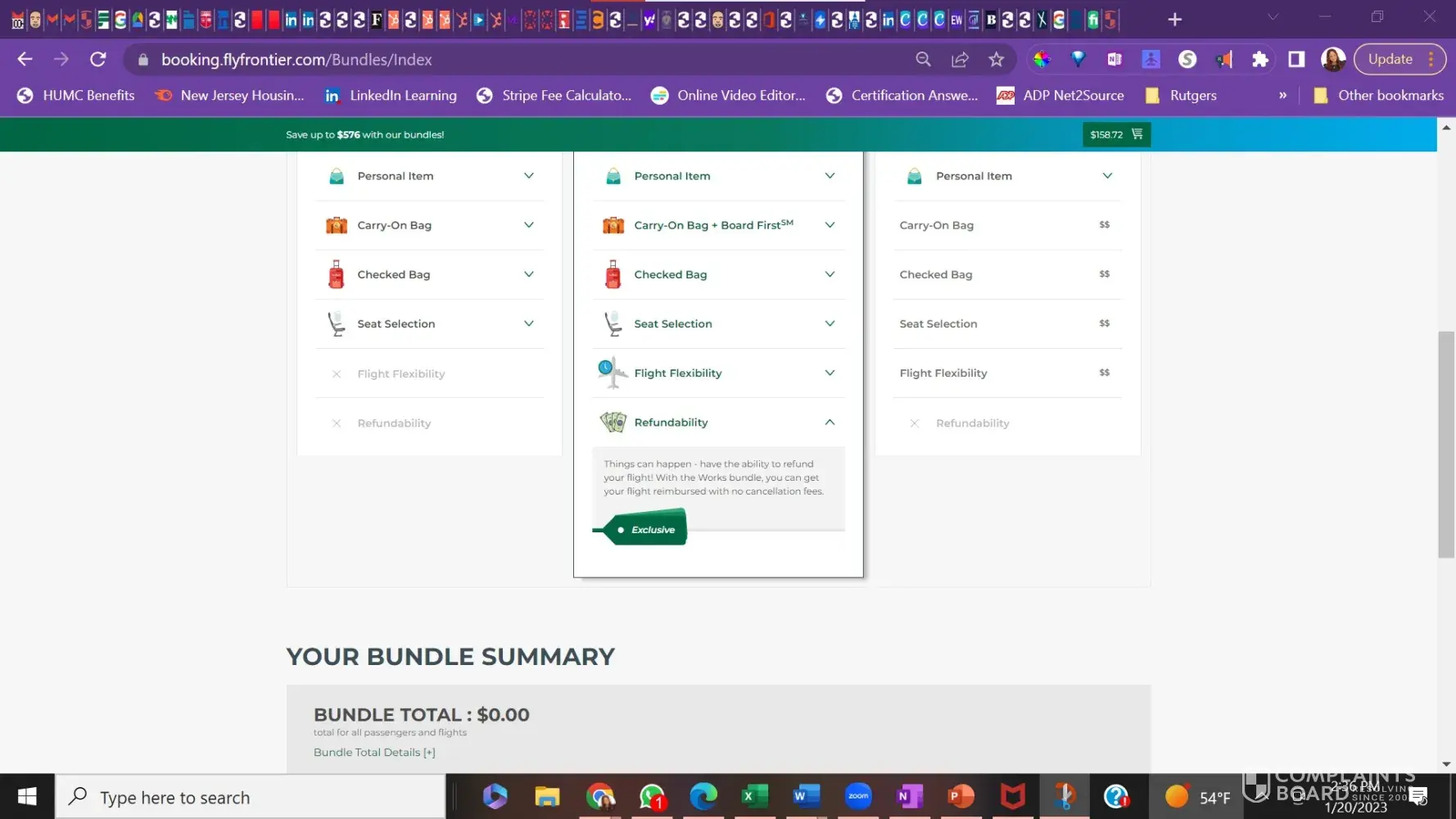Viewport: 1456px width, 819px height.
Task: Click the Carry-On Bag icon in left bundle
Action: click(336, 225)
